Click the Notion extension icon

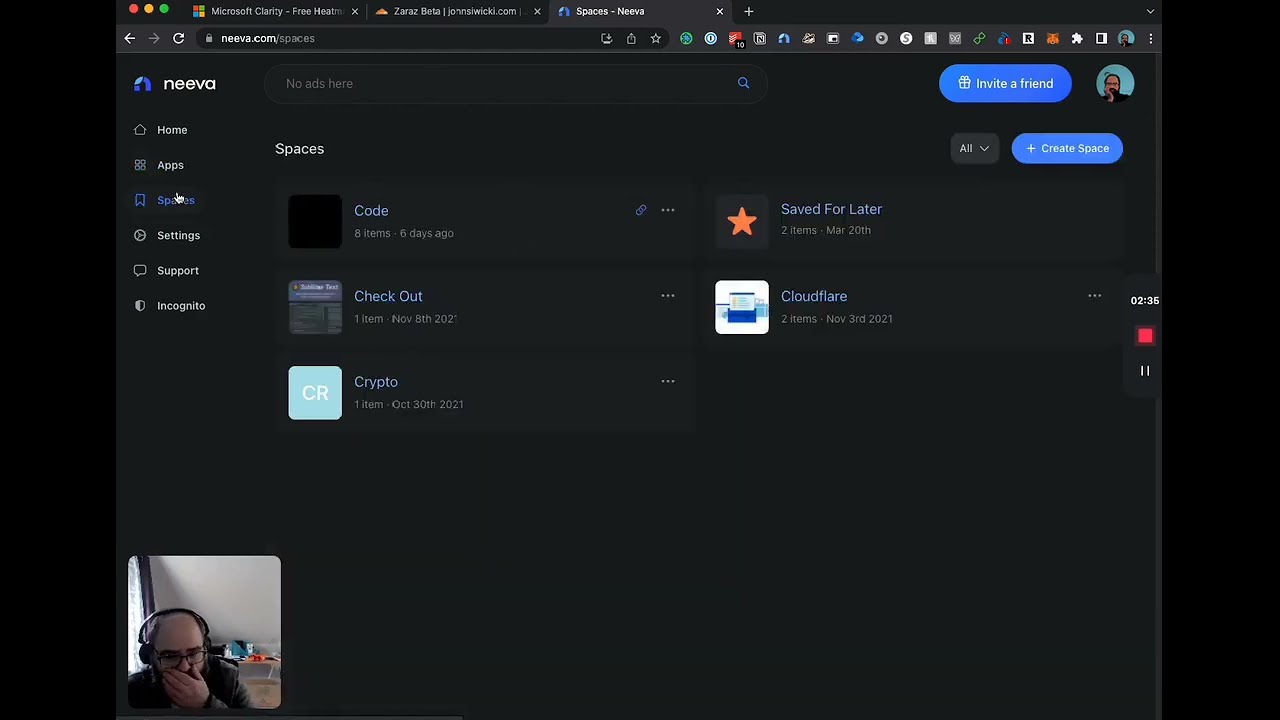pos(760,38)
